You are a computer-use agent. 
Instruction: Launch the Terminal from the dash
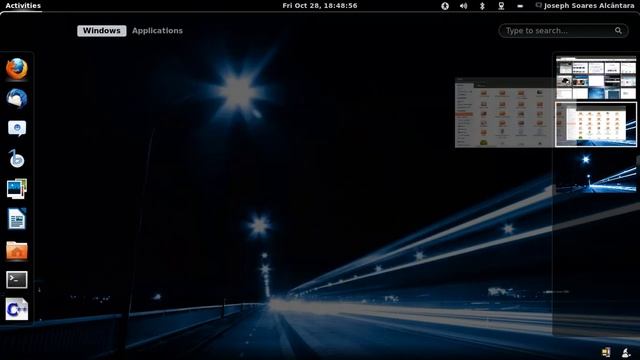17,280
